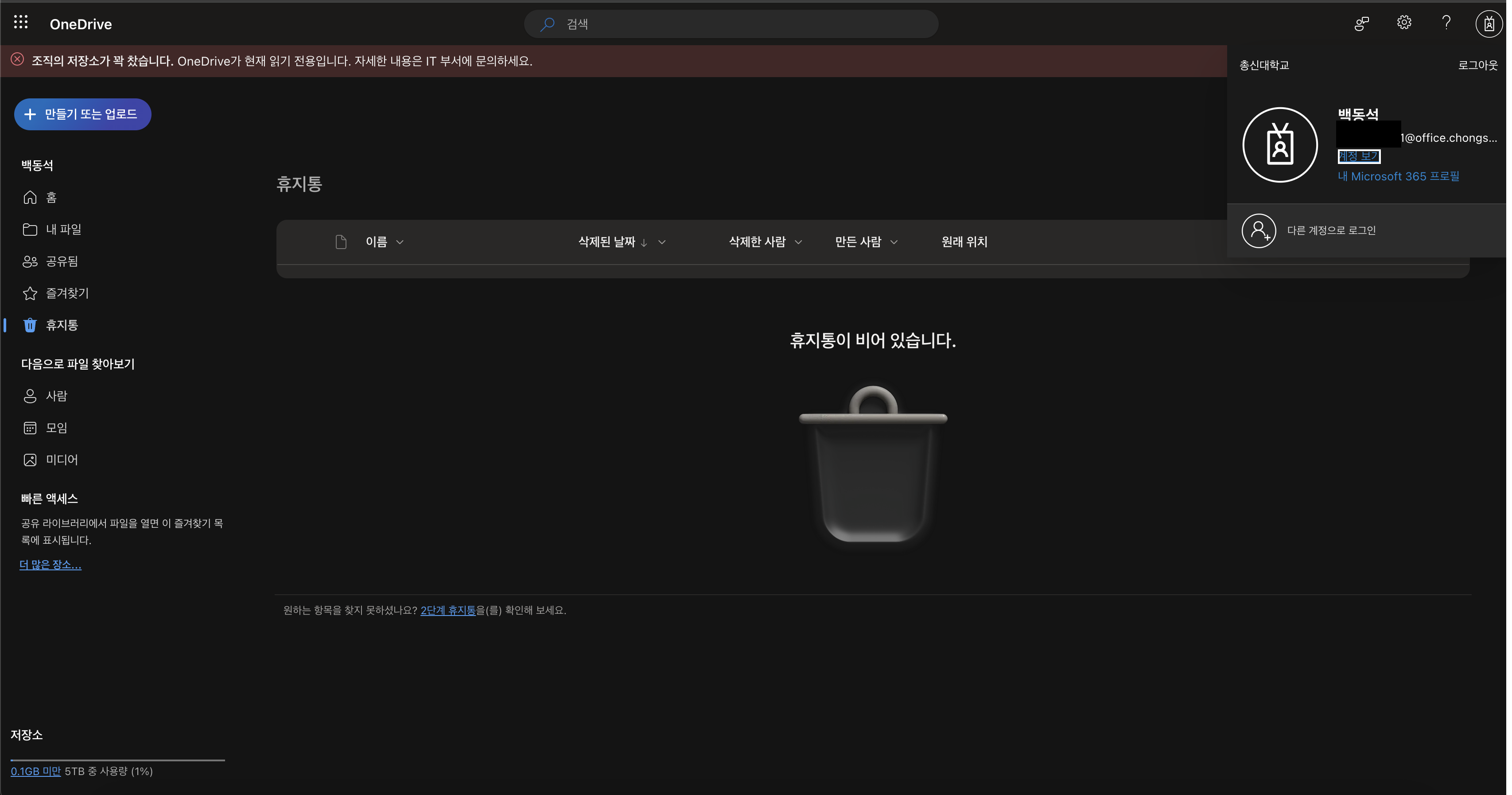Click the 백동석 heading in sidebar
This screenshot has width=1512, height=795.
pyautogui.click(x=38, y=166)
